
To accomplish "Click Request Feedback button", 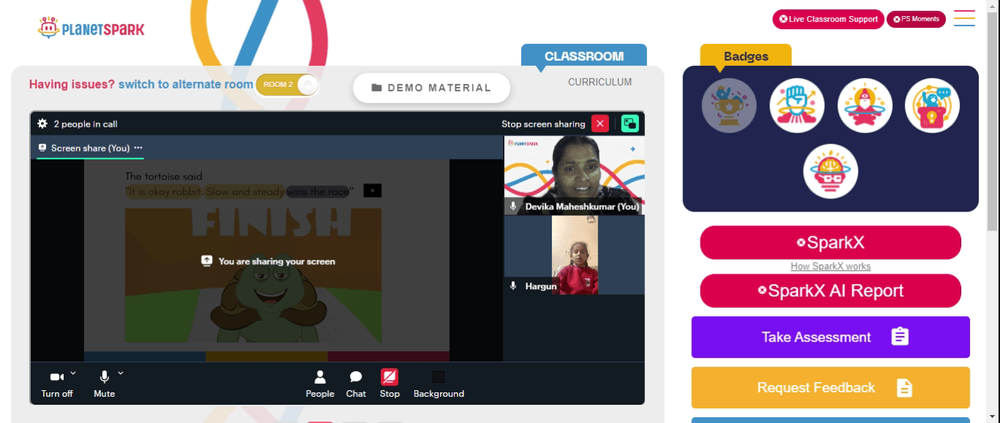I will click(x=830, y=387).
